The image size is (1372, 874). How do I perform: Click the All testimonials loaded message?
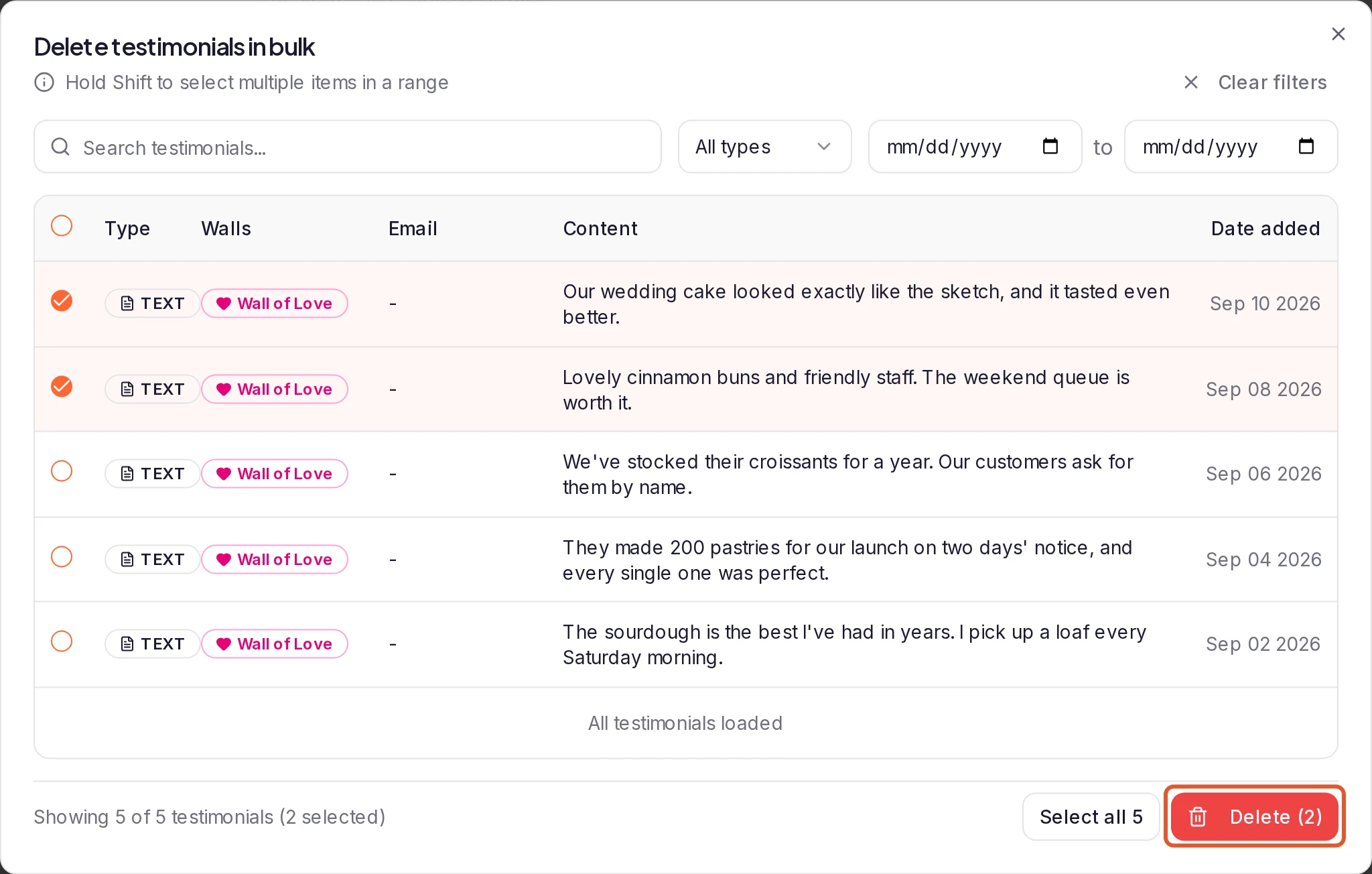685,723
